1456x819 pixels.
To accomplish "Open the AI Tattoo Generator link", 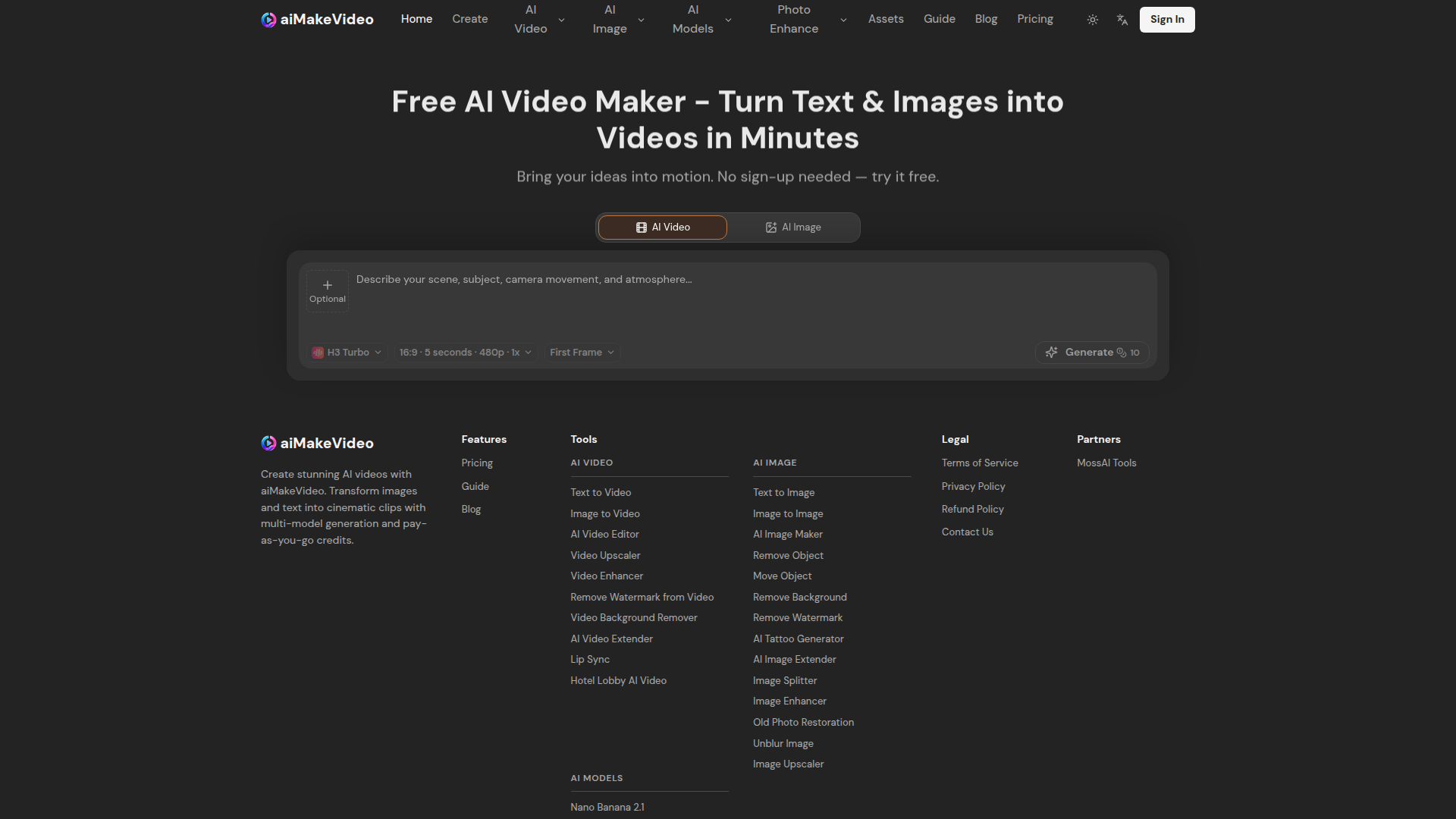I will [x=798, y=639].
